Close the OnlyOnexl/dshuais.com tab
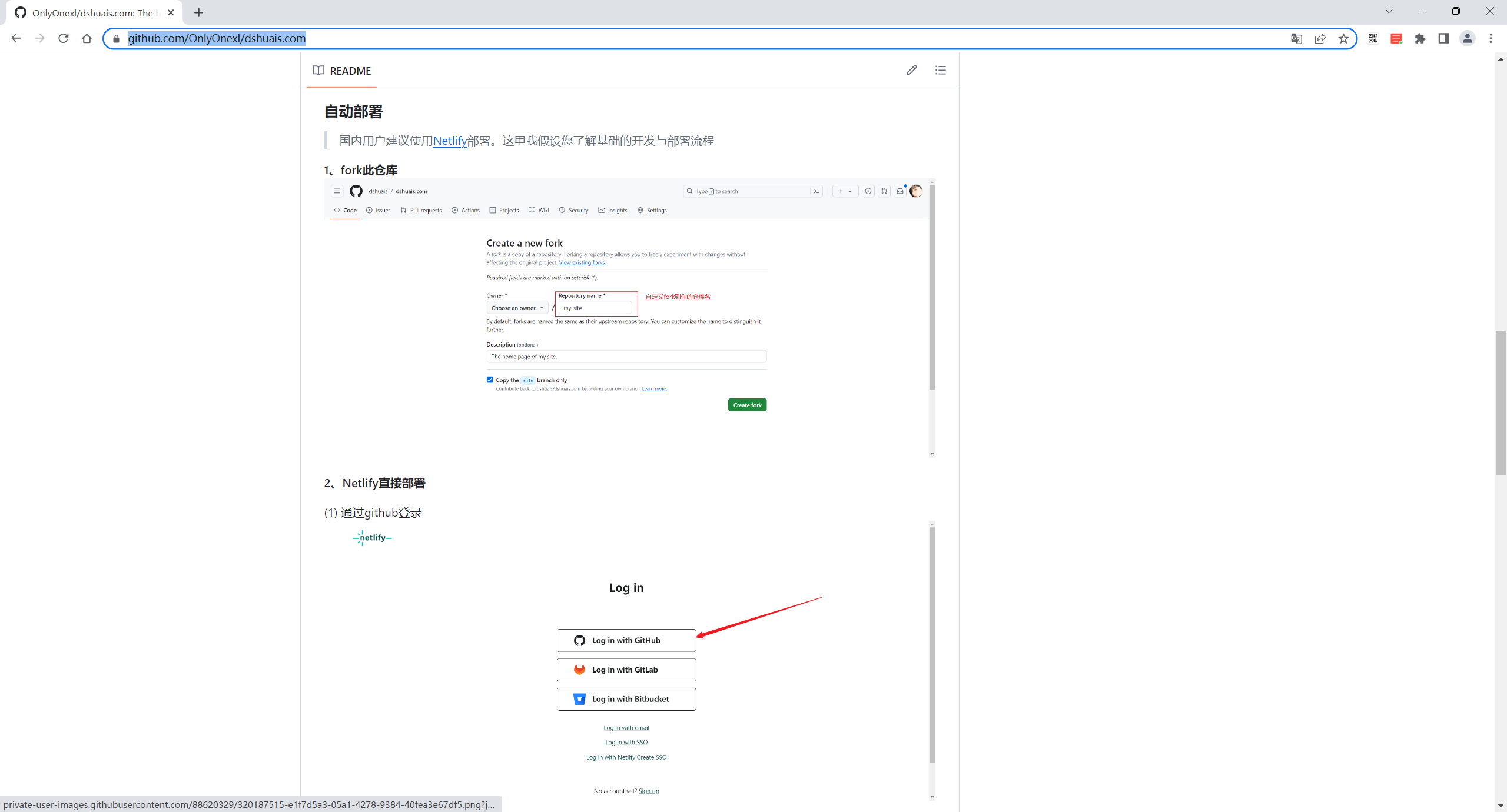The width and height of the screenshot is (1507, 812). [x=171, y=12]
